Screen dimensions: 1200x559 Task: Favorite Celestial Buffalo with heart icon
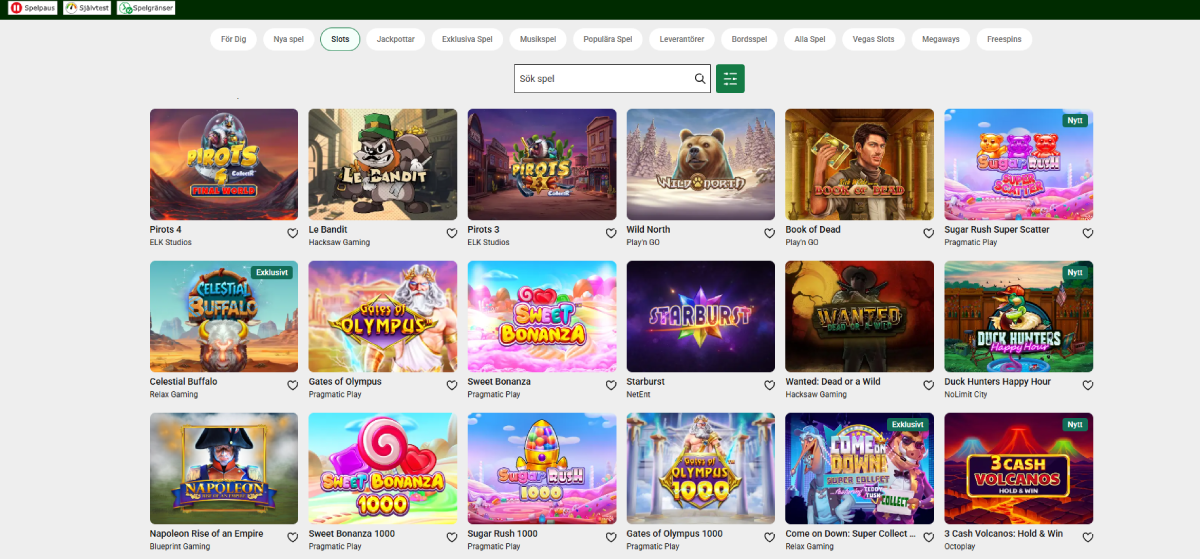pos(292,385)
